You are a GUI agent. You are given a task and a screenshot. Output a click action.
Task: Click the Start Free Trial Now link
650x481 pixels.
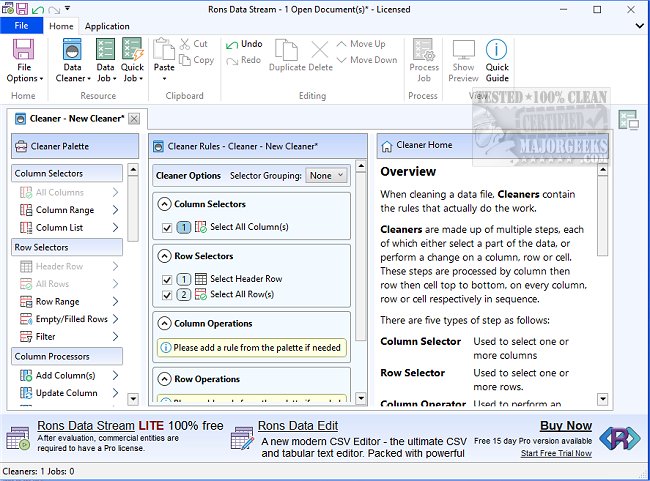(556, 453)
